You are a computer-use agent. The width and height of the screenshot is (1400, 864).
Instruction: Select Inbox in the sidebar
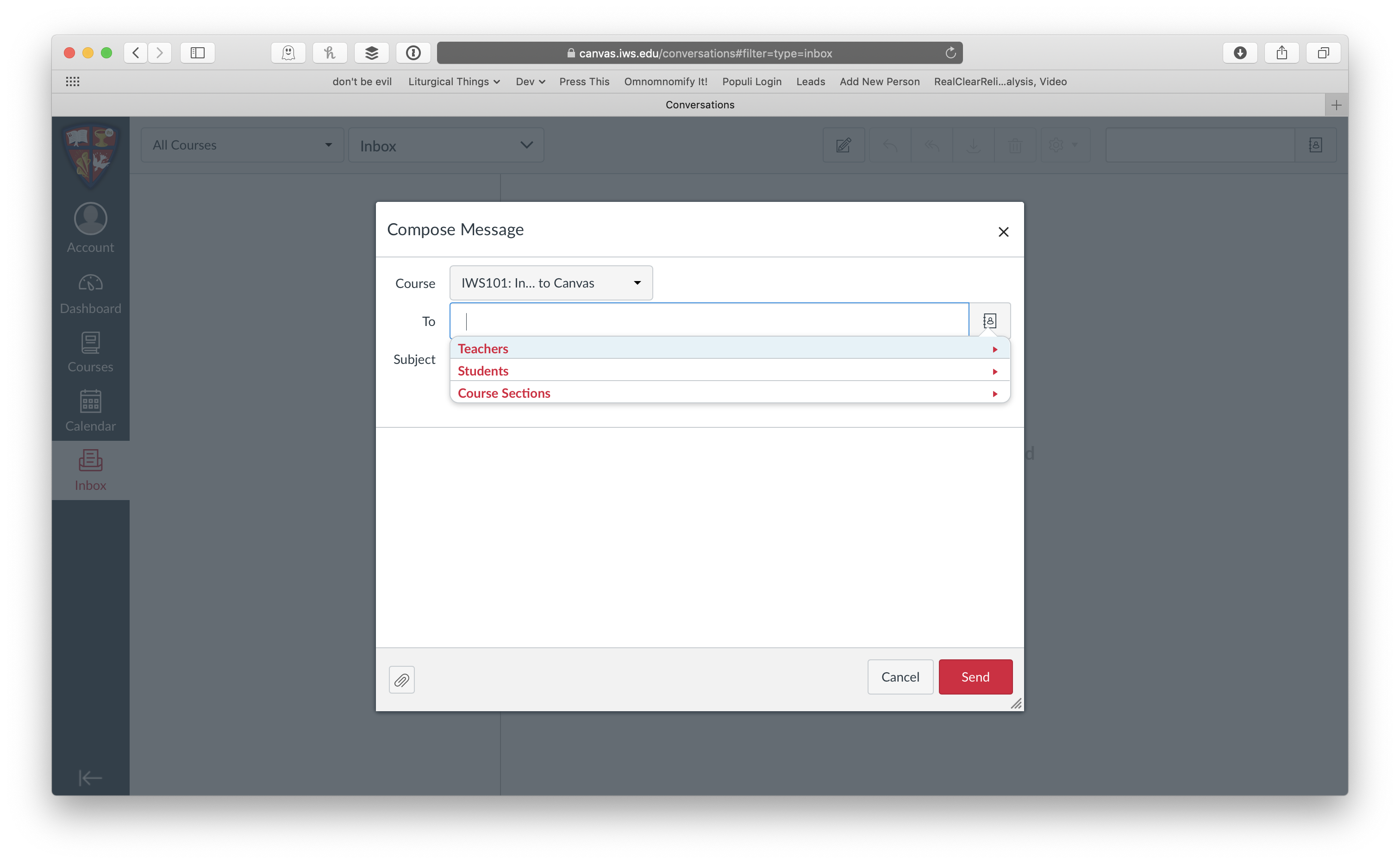pyautogui.click(x=90, y=470)
